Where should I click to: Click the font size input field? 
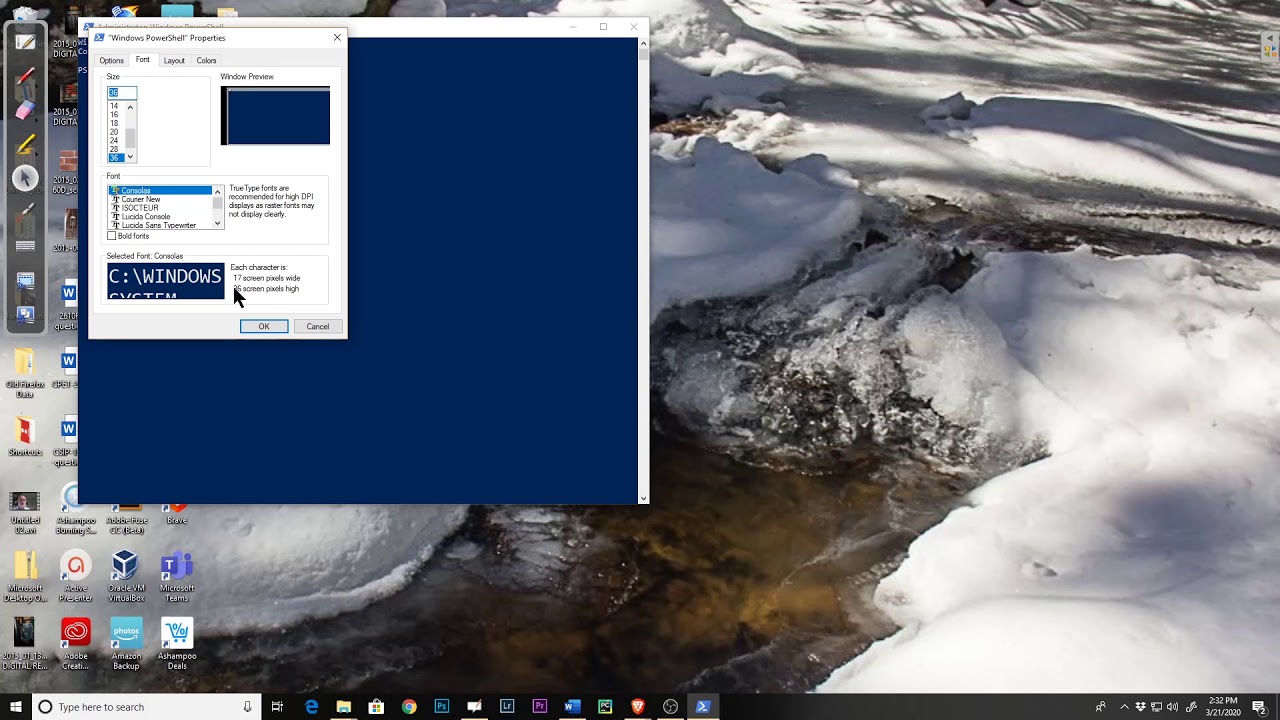[x=122, y=92]
